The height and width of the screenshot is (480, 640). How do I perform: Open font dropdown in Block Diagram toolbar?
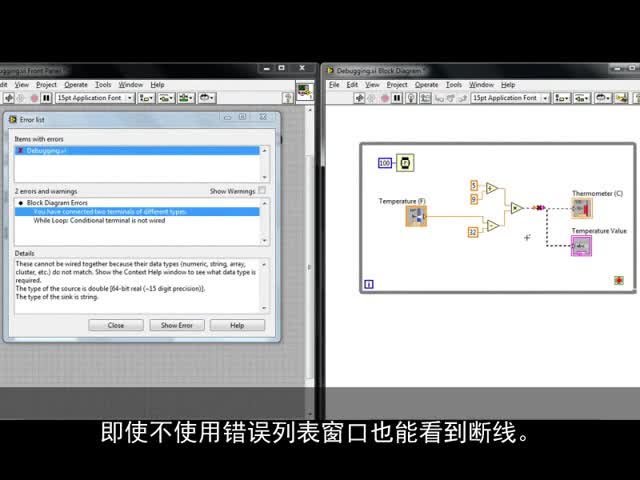tap(510, 98)
